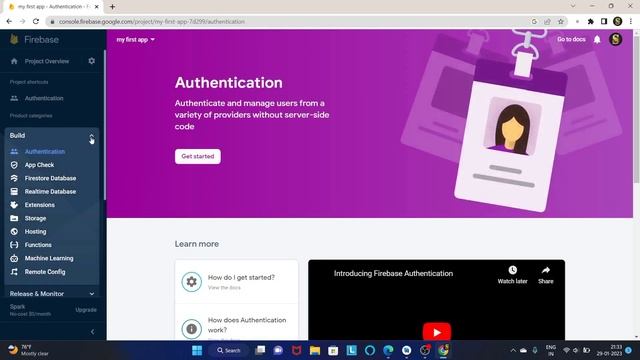Open browser extensions puzzle icon
Screen dimensions: 640x360
pos(591,22)
